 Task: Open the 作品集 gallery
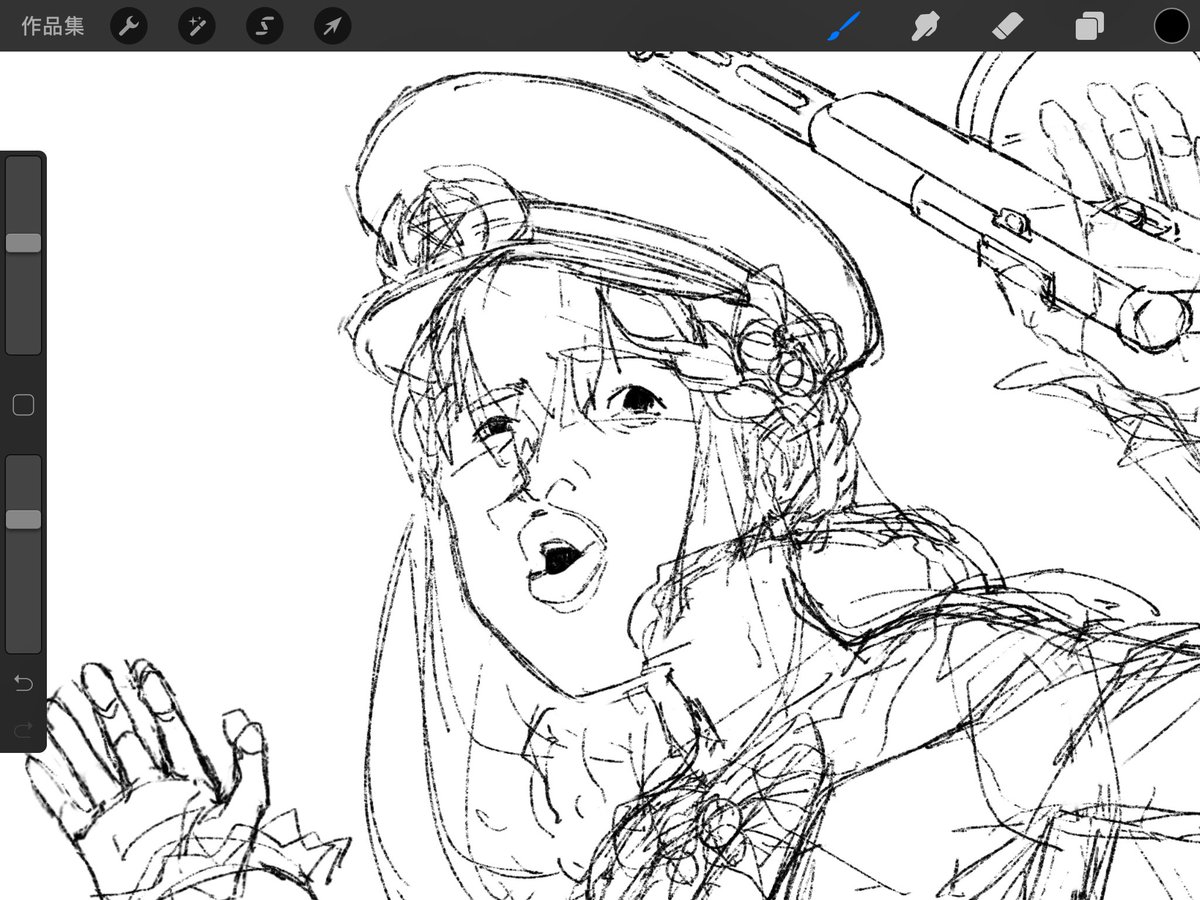click(x=53, y=26)
